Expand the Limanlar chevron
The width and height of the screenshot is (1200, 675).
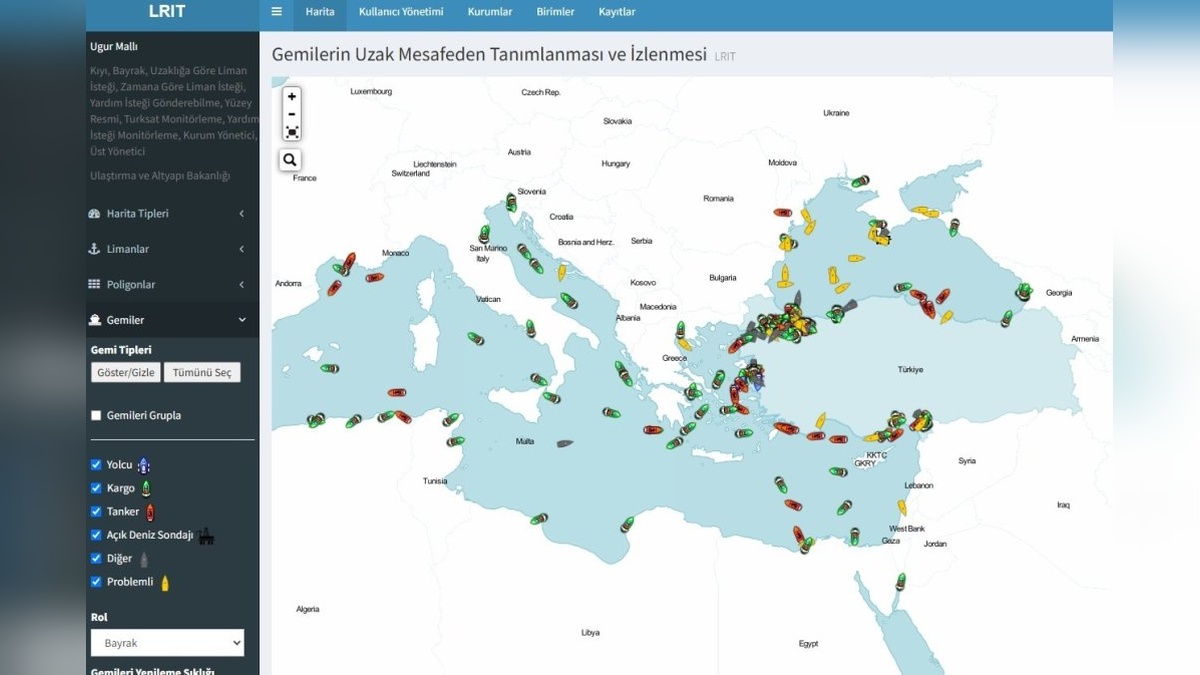click(x=242, y=249)
